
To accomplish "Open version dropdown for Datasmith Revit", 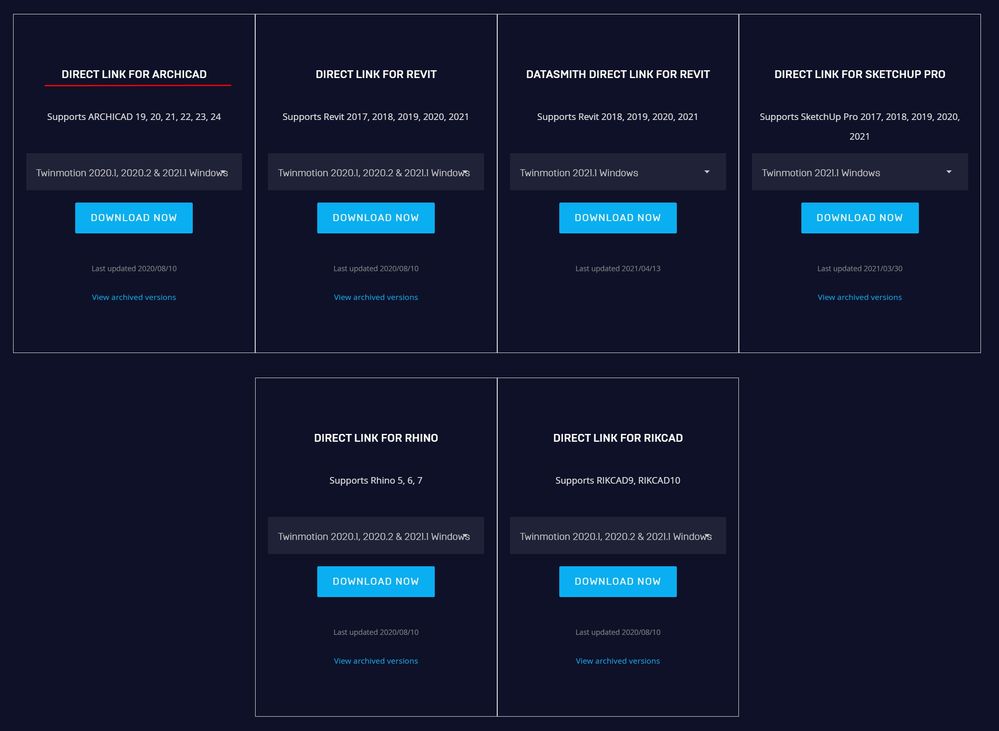I will [x=618, y=172].
